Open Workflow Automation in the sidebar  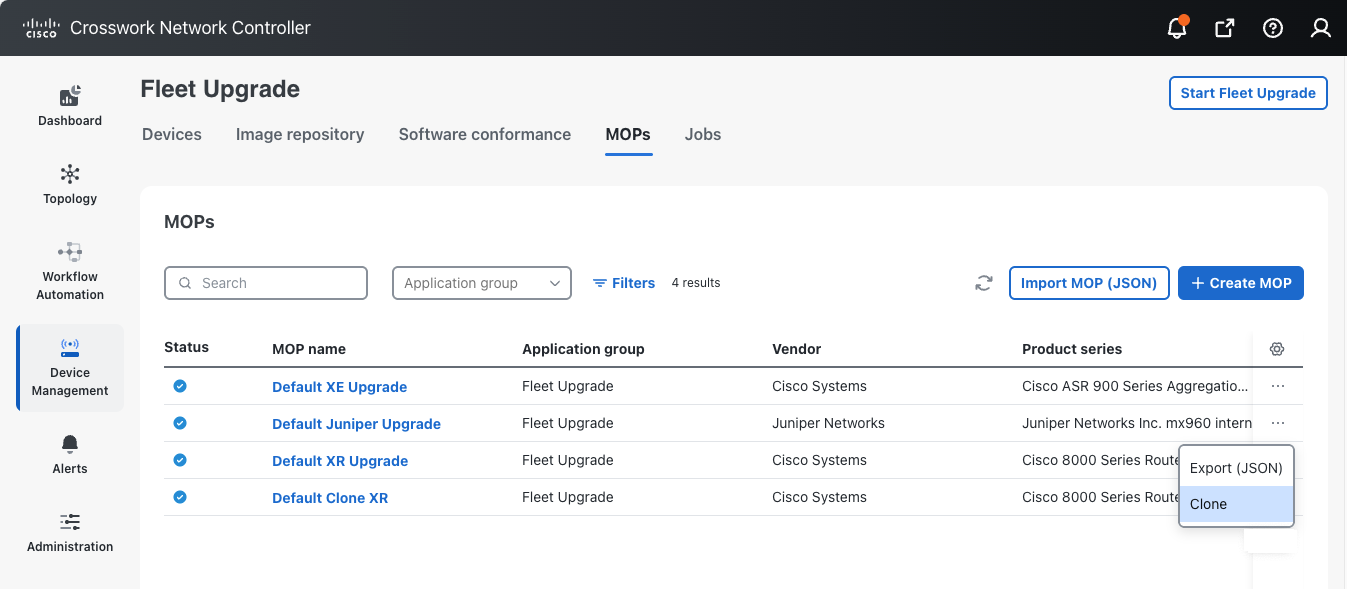coord(70,271)
